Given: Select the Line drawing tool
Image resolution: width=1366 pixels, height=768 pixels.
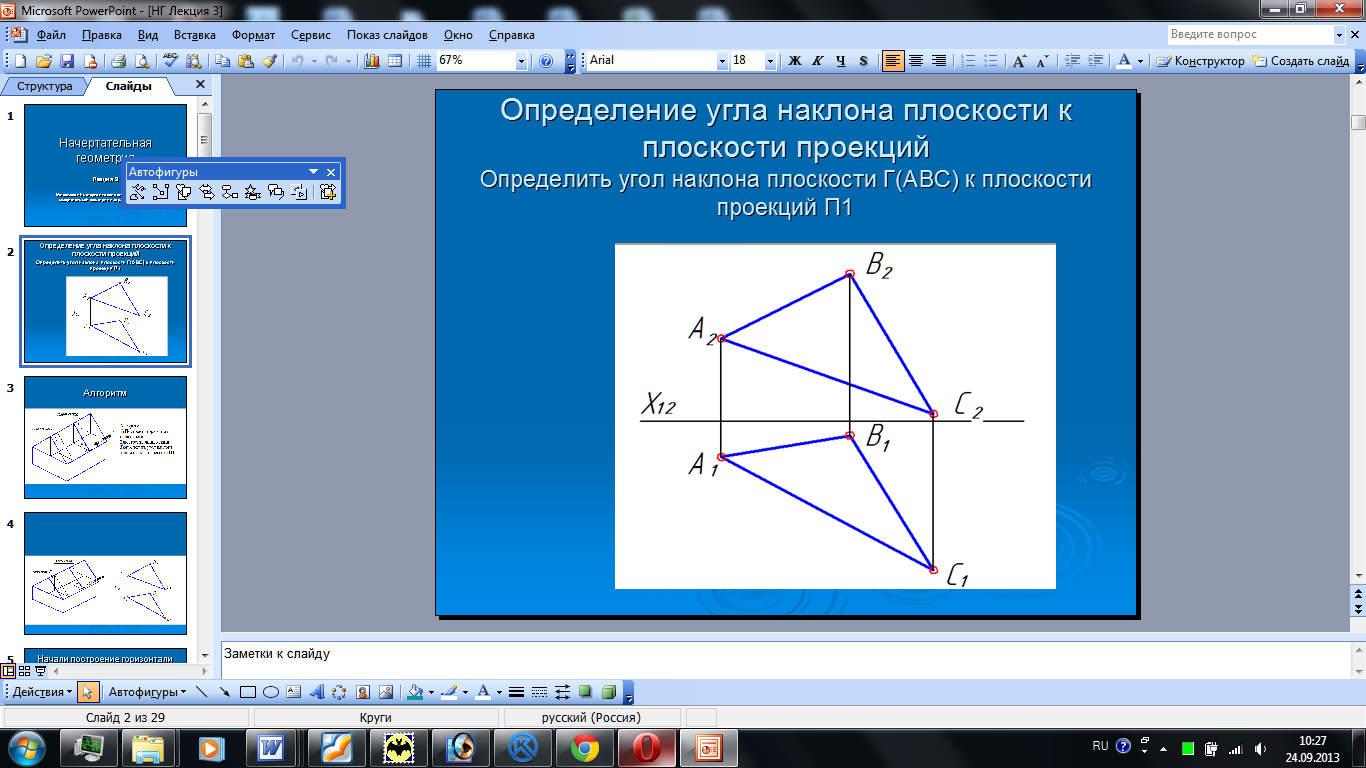Looking at the screenshot, I should (203, 692).
